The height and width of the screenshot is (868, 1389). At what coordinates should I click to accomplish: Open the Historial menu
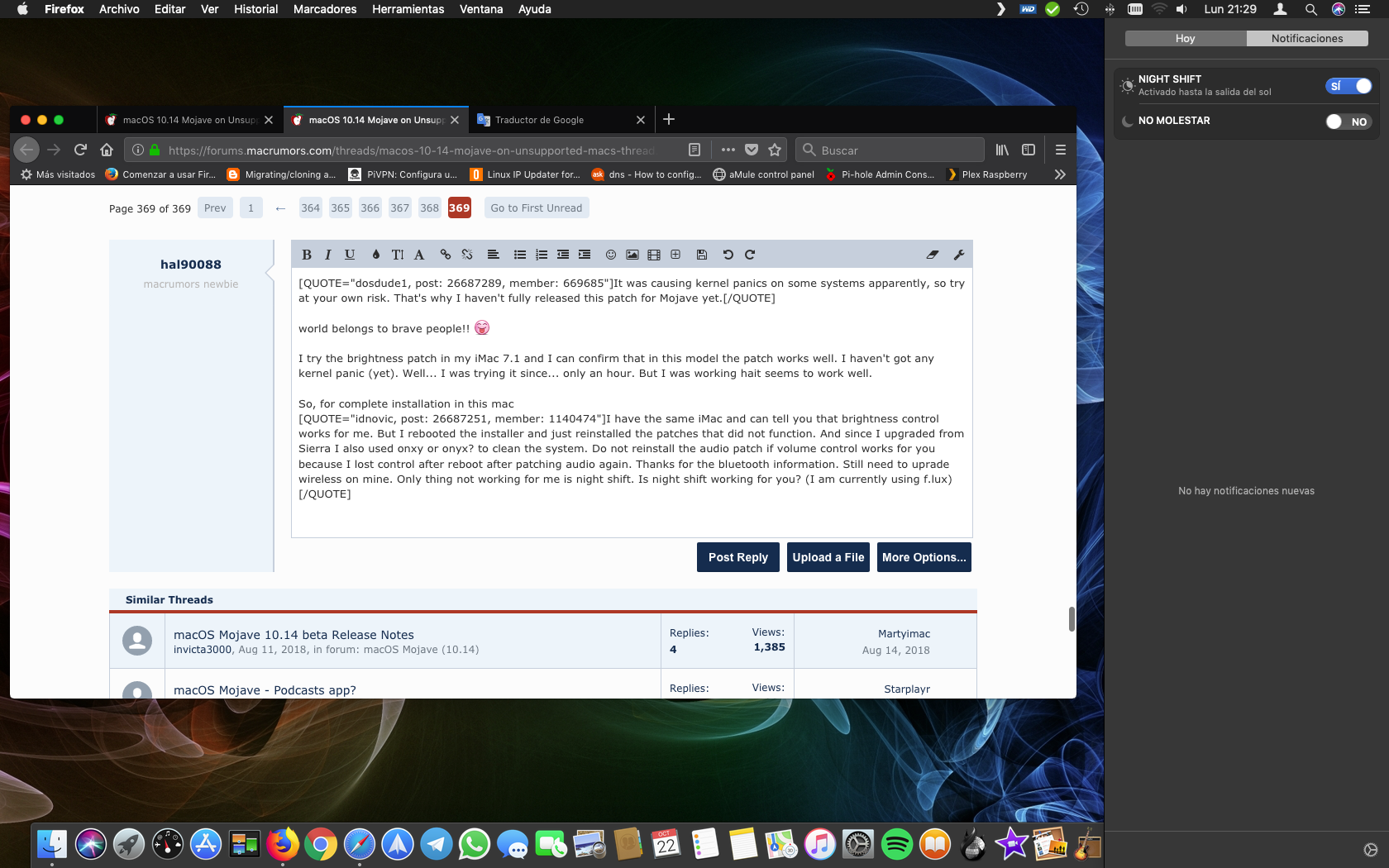pos(255,9)
